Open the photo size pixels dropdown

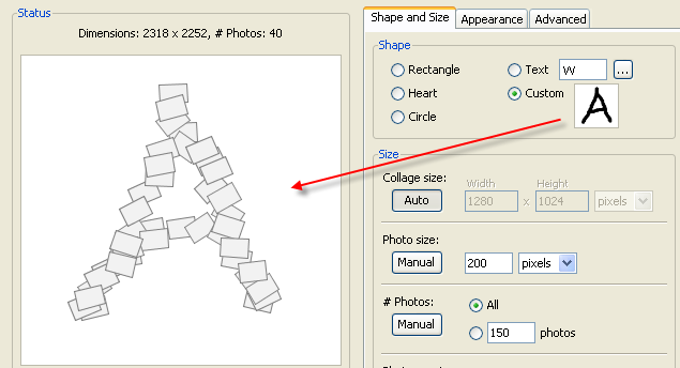pyautogui.click(x=547, y=263)
